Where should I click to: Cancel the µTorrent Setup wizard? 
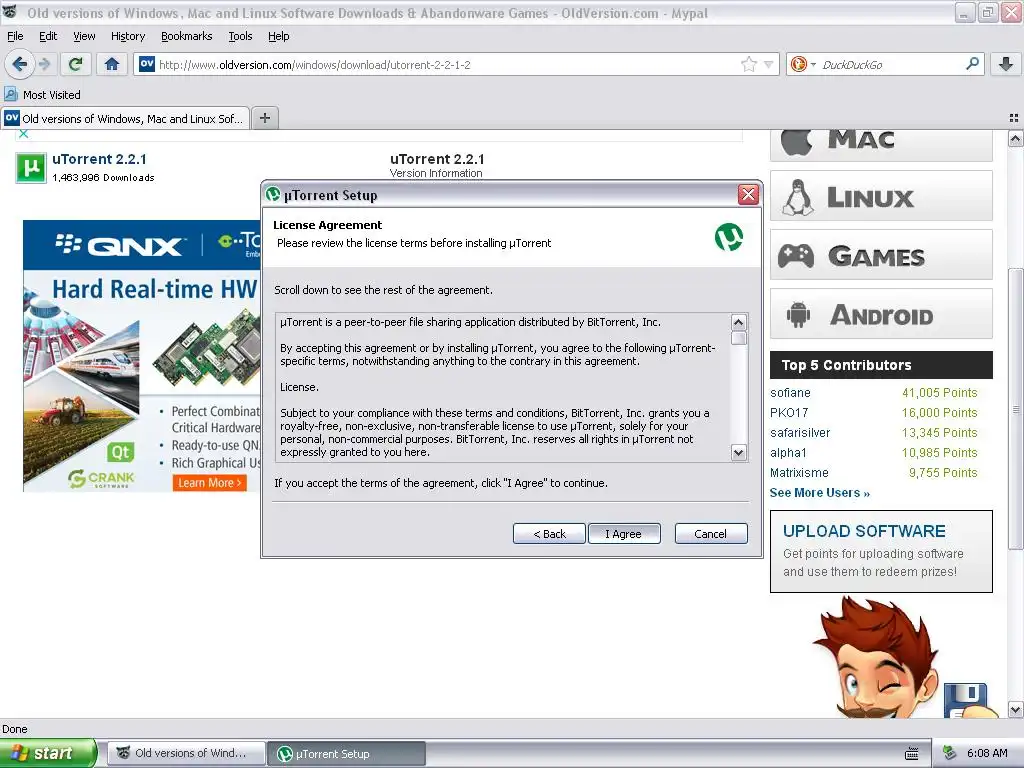click(711, 534)
